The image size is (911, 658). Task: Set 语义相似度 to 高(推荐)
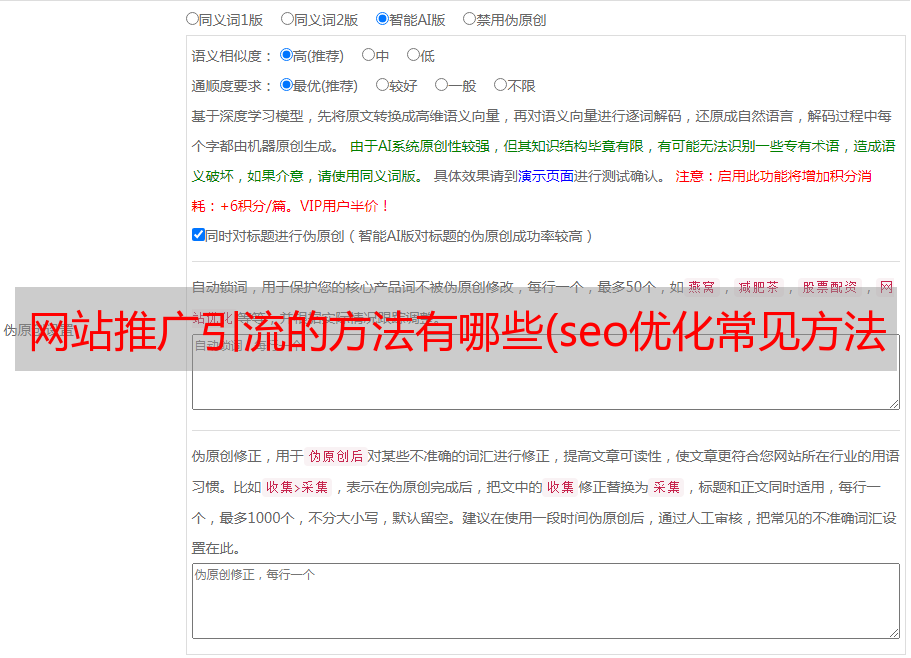tap(286, 55)
